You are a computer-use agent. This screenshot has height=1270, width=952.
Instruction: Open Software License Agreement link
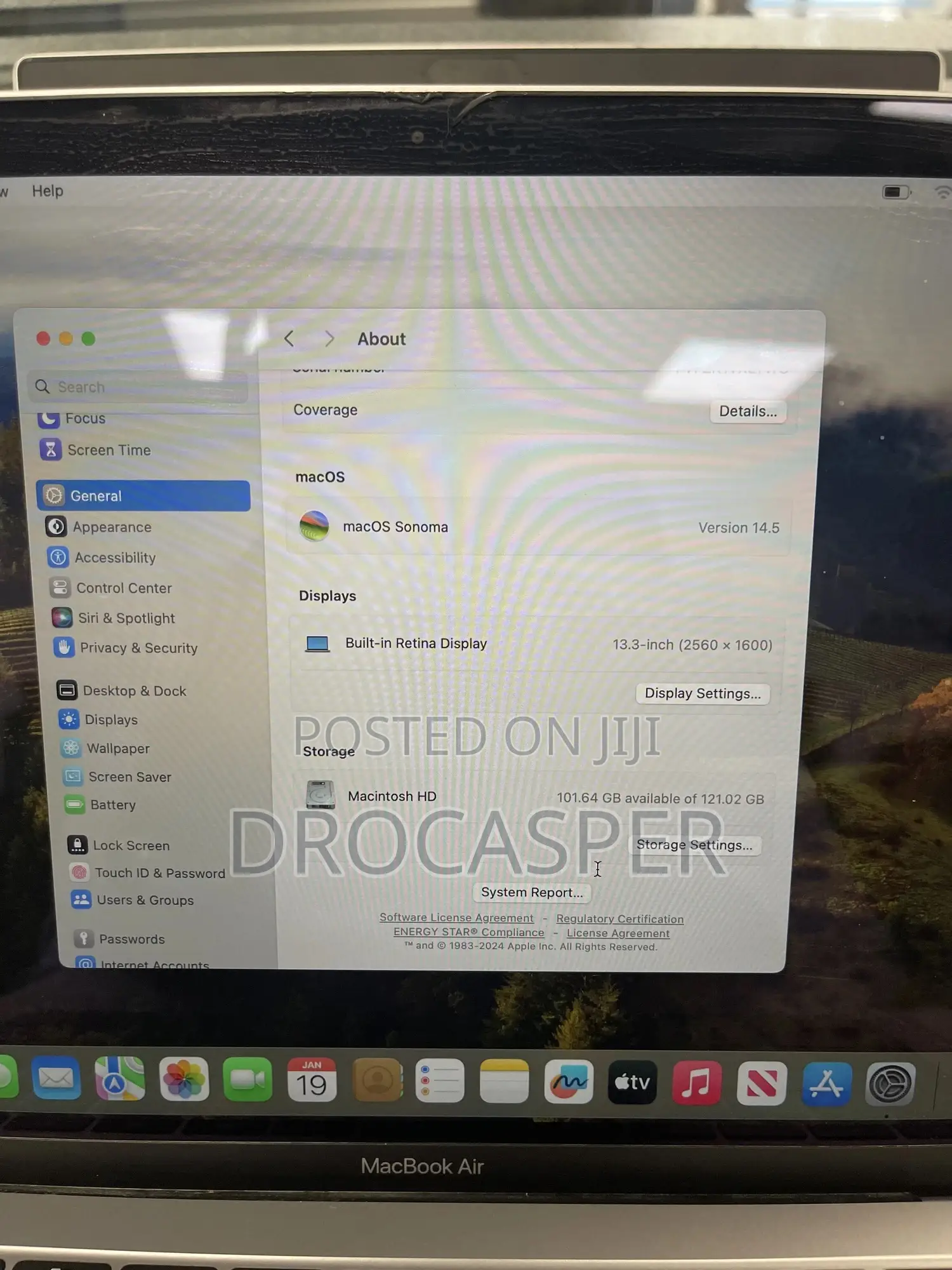click(456, 918)
